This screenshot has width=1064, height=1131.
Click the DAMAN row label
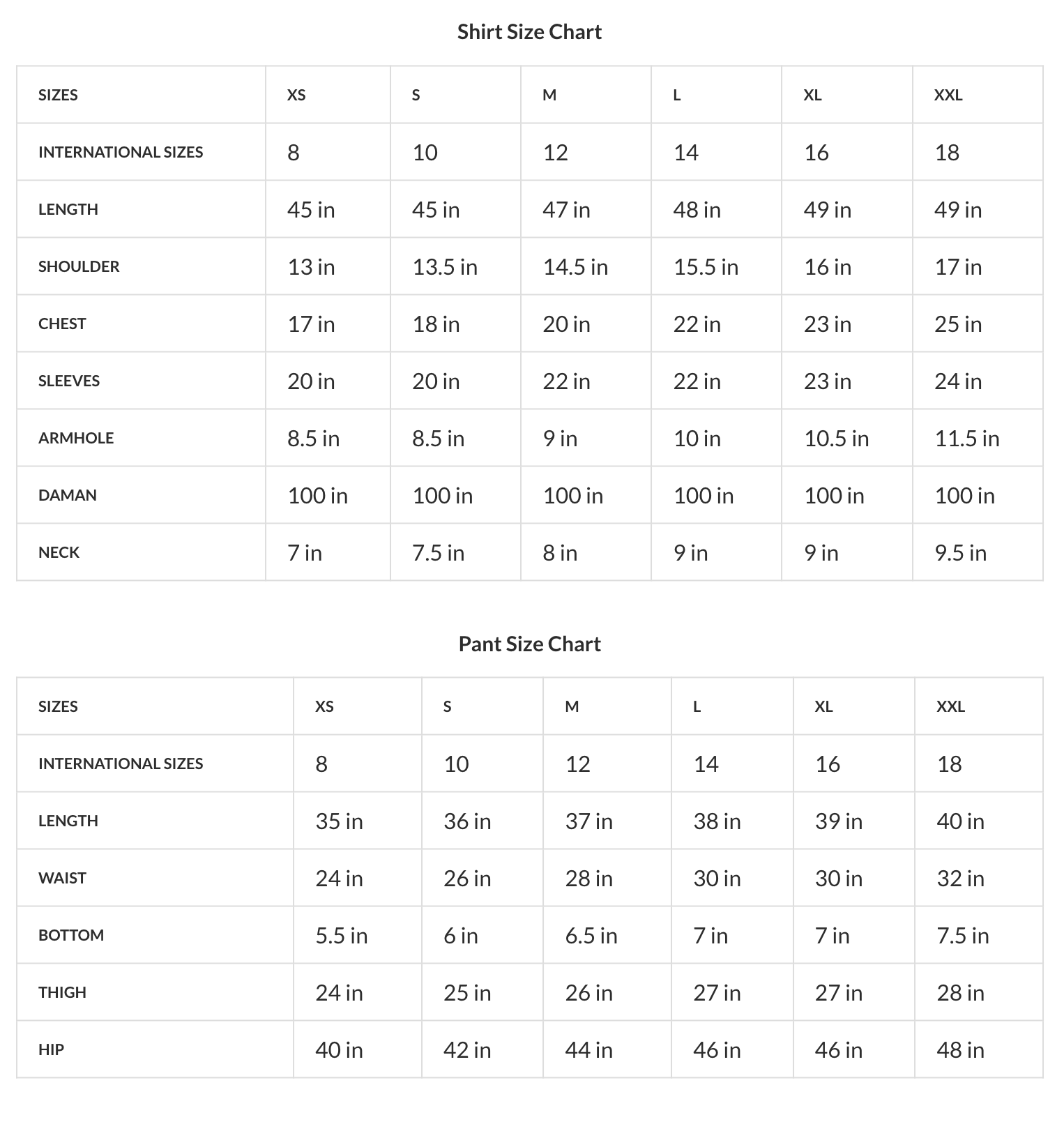(68, 495)
